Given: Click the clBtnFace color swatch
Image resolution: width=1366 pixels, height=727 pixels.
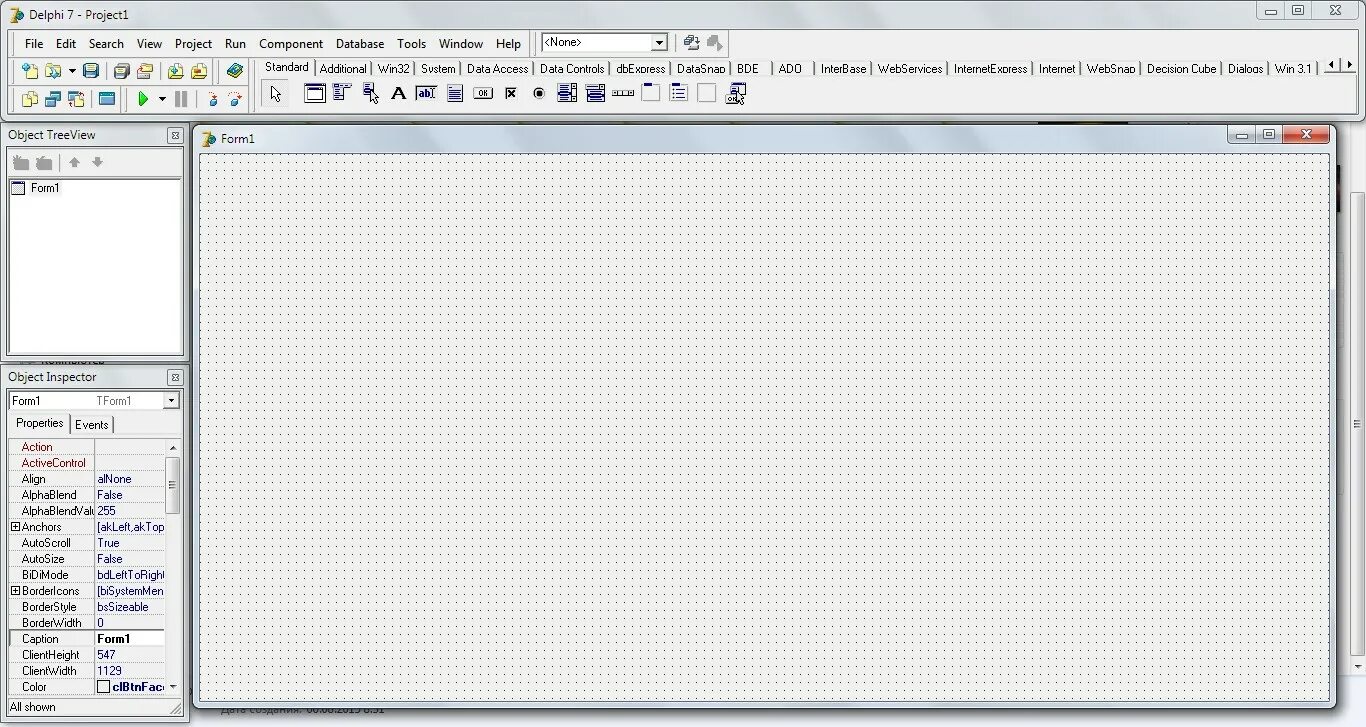Looking at the screenshot, I should point(103,687).
